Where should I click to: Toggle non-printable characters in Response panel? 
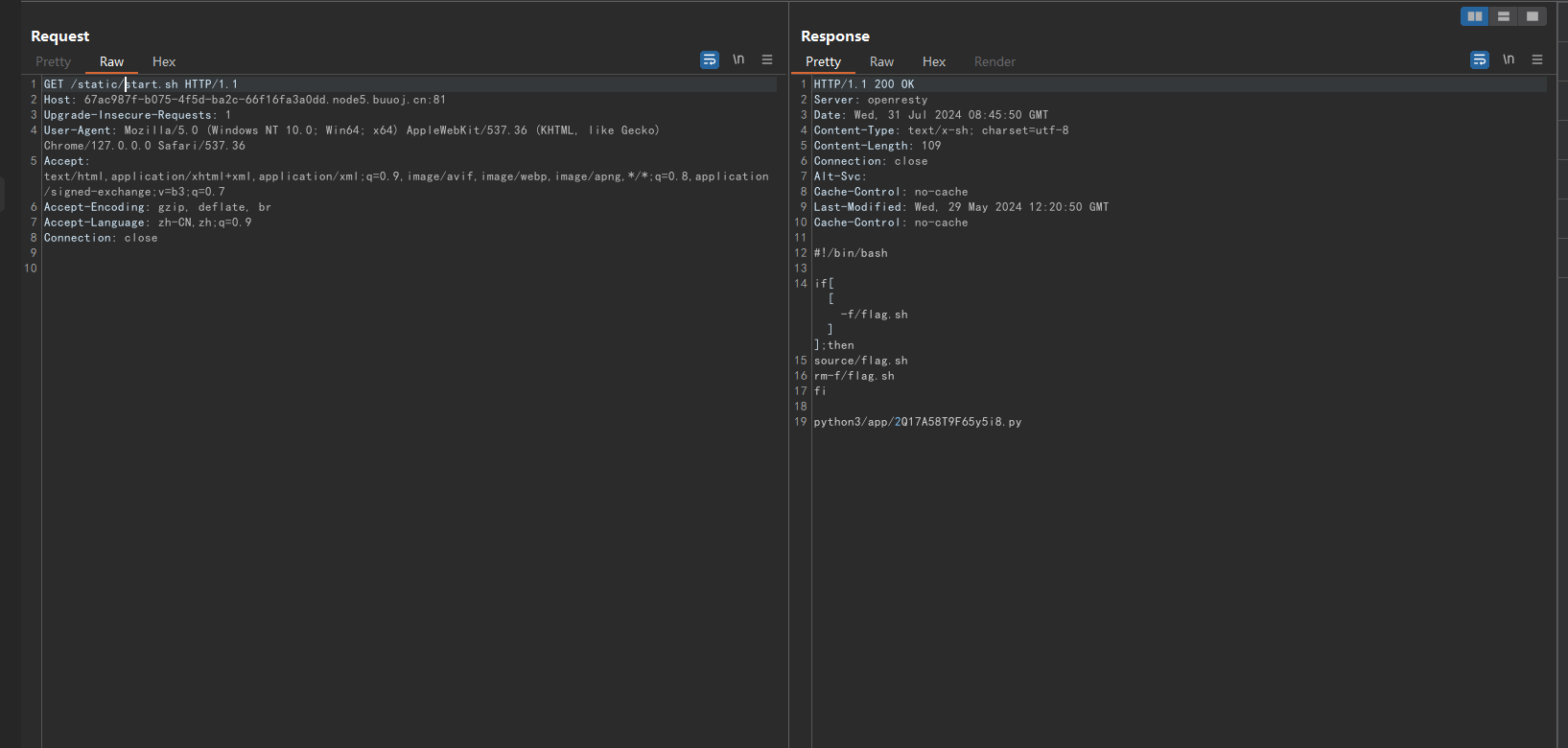[x=1509, y=59]
